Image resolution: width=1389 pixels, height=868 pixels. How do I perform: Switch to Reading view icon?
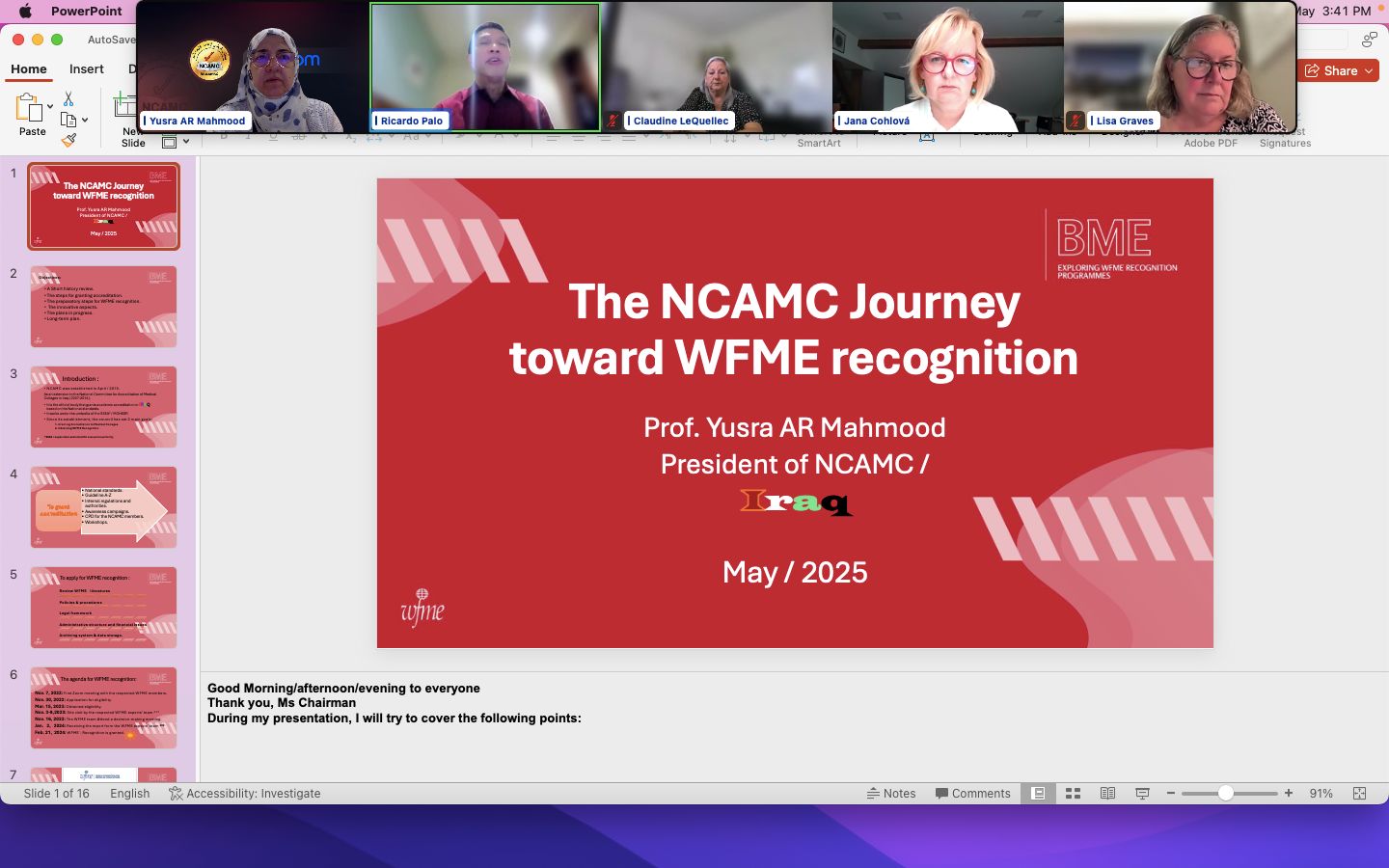(x=1107, y=794)
